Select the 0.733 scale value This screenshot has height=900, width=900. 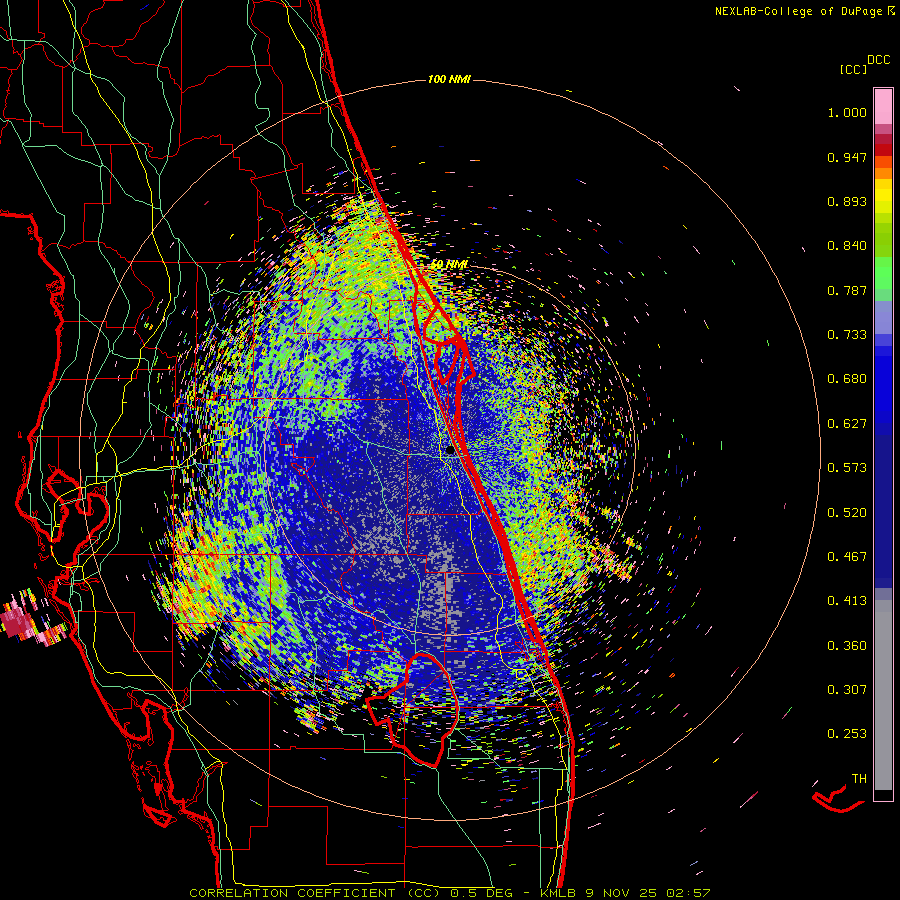pyautogui.click(x=847, y=335)
